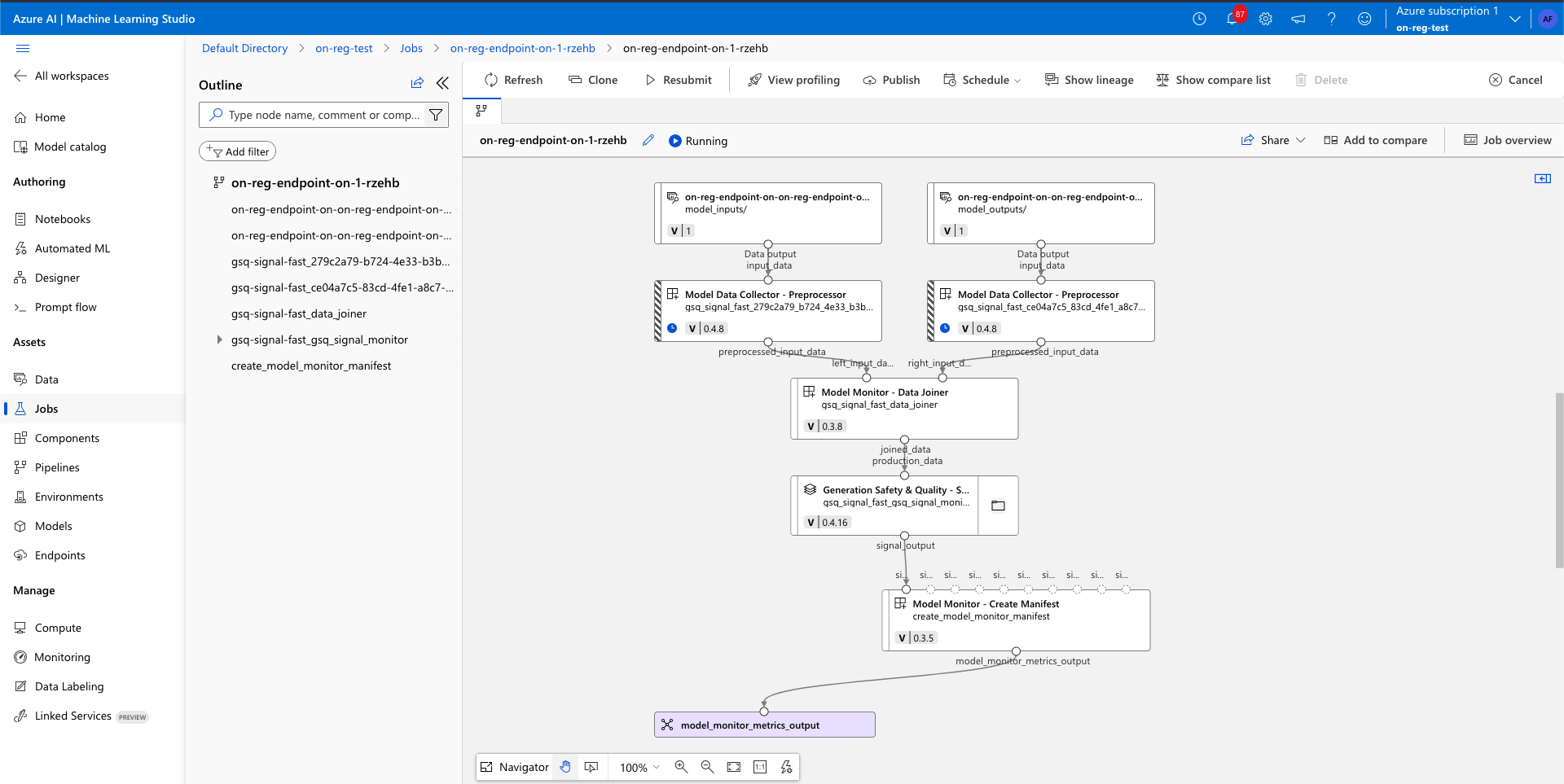Open the Share dropdown

[1273, 140]
